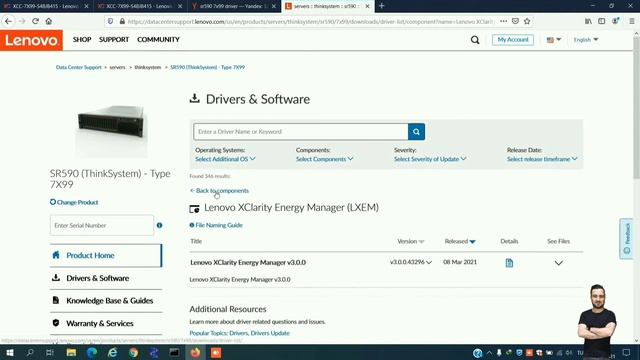Switch to first XCC-7X99 browser tab
The width and height of the screenshot is (640, 360).
[x=46, y=6]
